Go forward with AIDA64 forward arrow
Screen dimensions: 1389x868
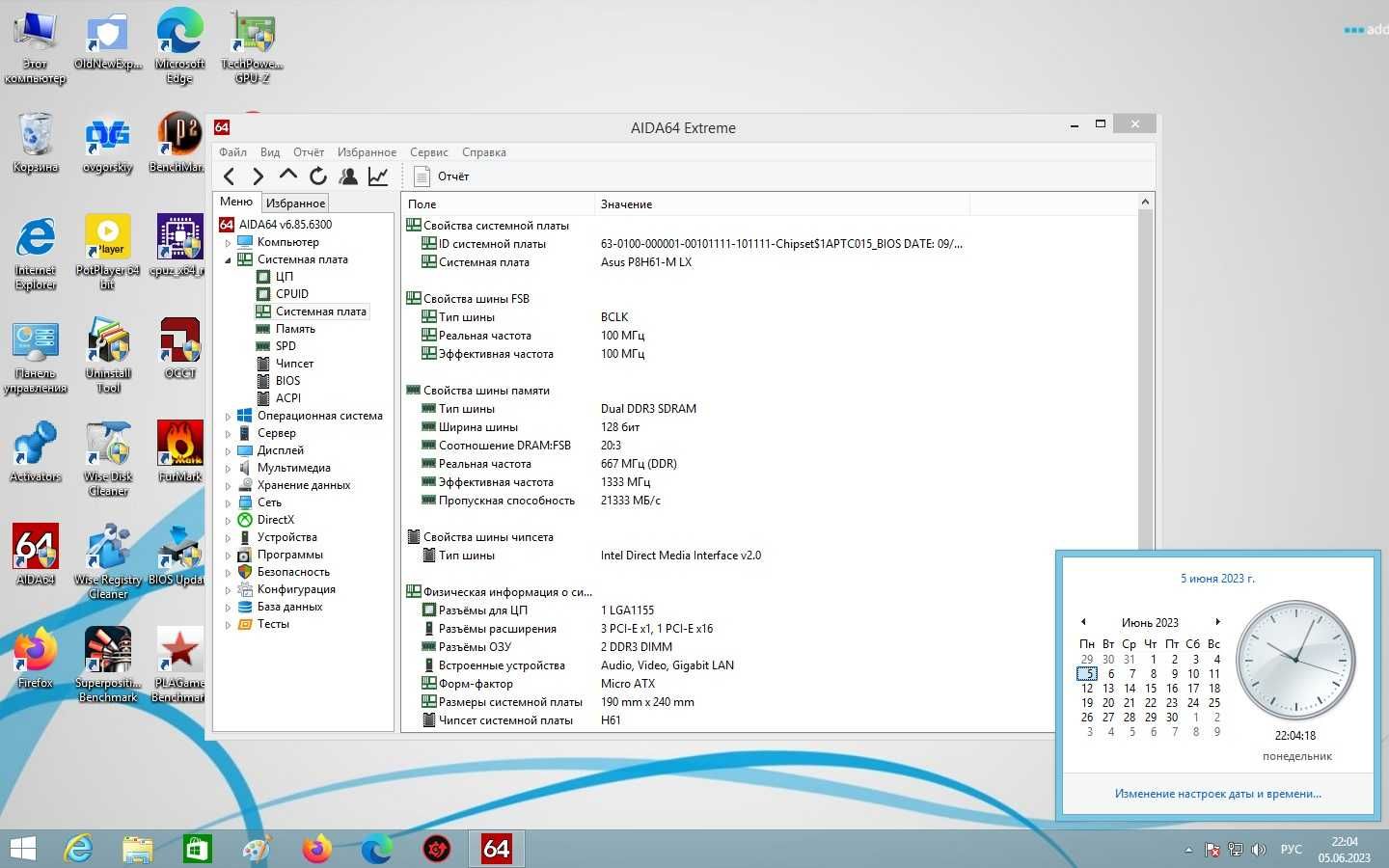coord(258,176)
